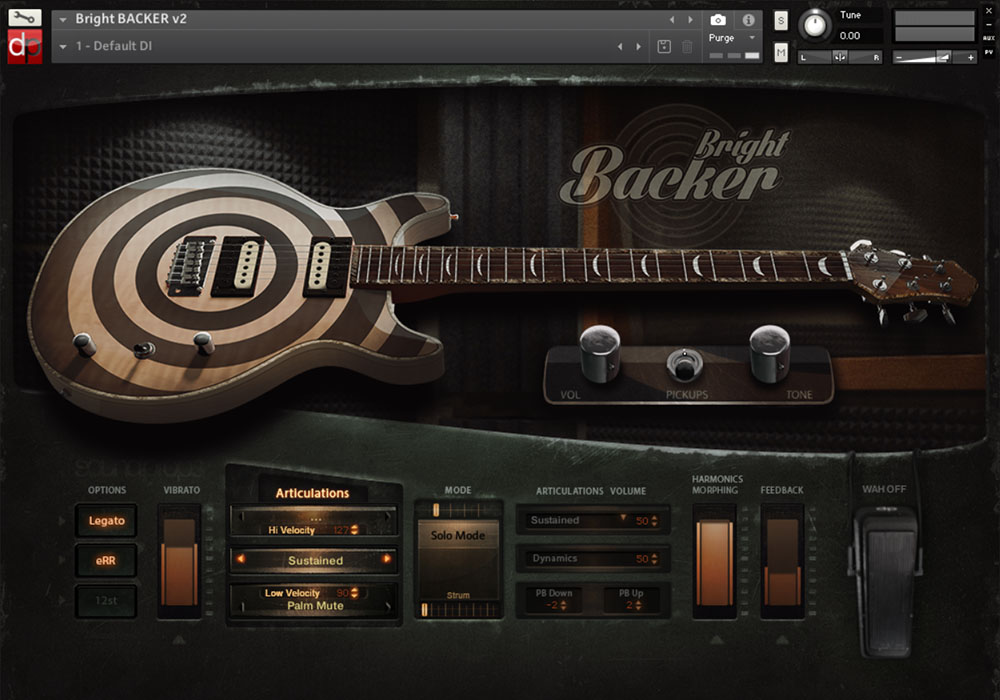Image resolution: width=1000 pixels, height=700 pixels.
Task: Adjust Dynamics 50 stepper
Action: [654, 559]
